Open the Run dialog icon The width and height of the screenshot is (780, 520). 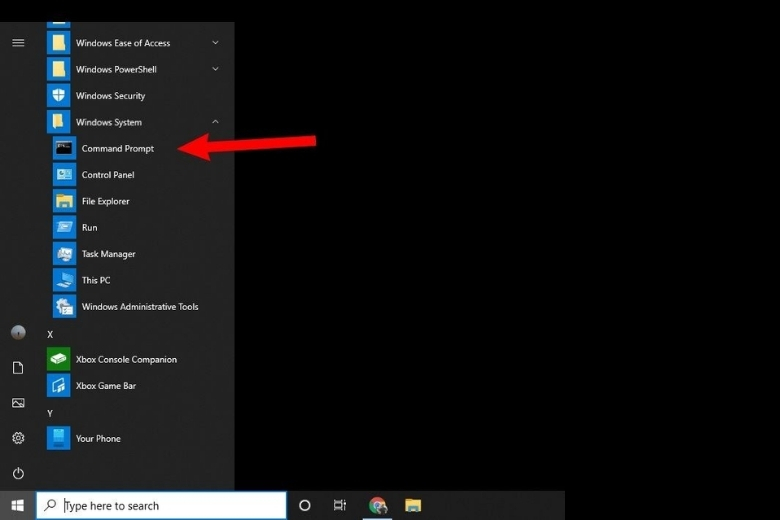(x=64, y=227)
